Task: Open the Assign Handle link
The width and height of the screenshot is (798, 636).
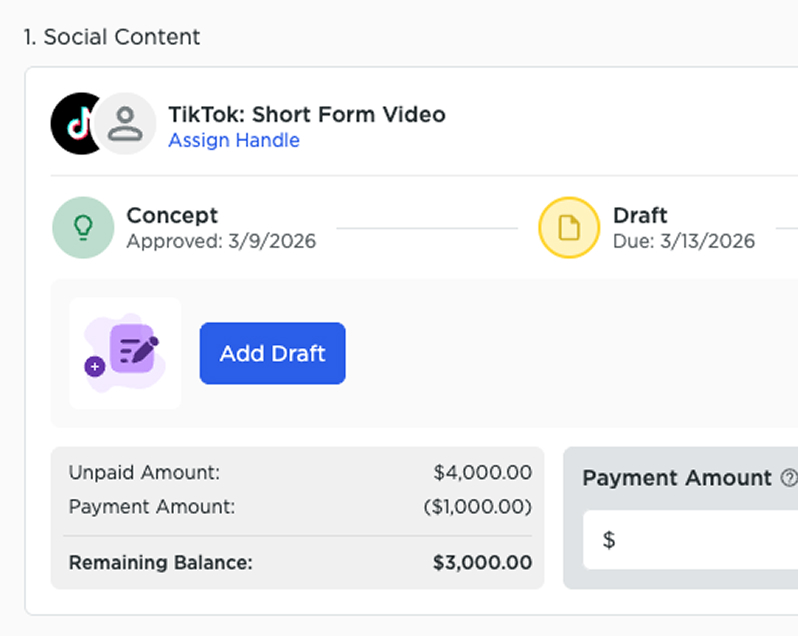Action: tap(234, 140)
